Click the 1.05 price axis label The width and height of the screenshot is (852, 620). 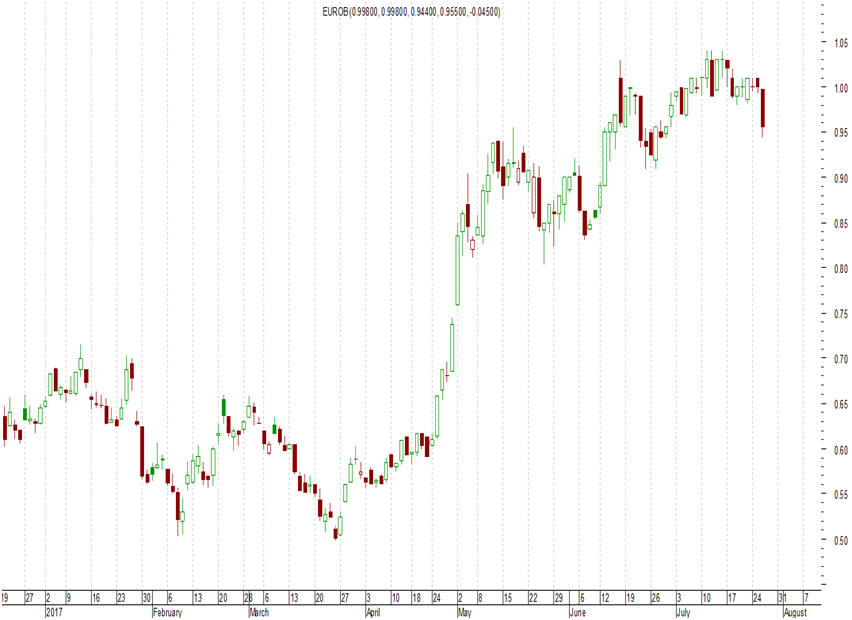(841, 43)
